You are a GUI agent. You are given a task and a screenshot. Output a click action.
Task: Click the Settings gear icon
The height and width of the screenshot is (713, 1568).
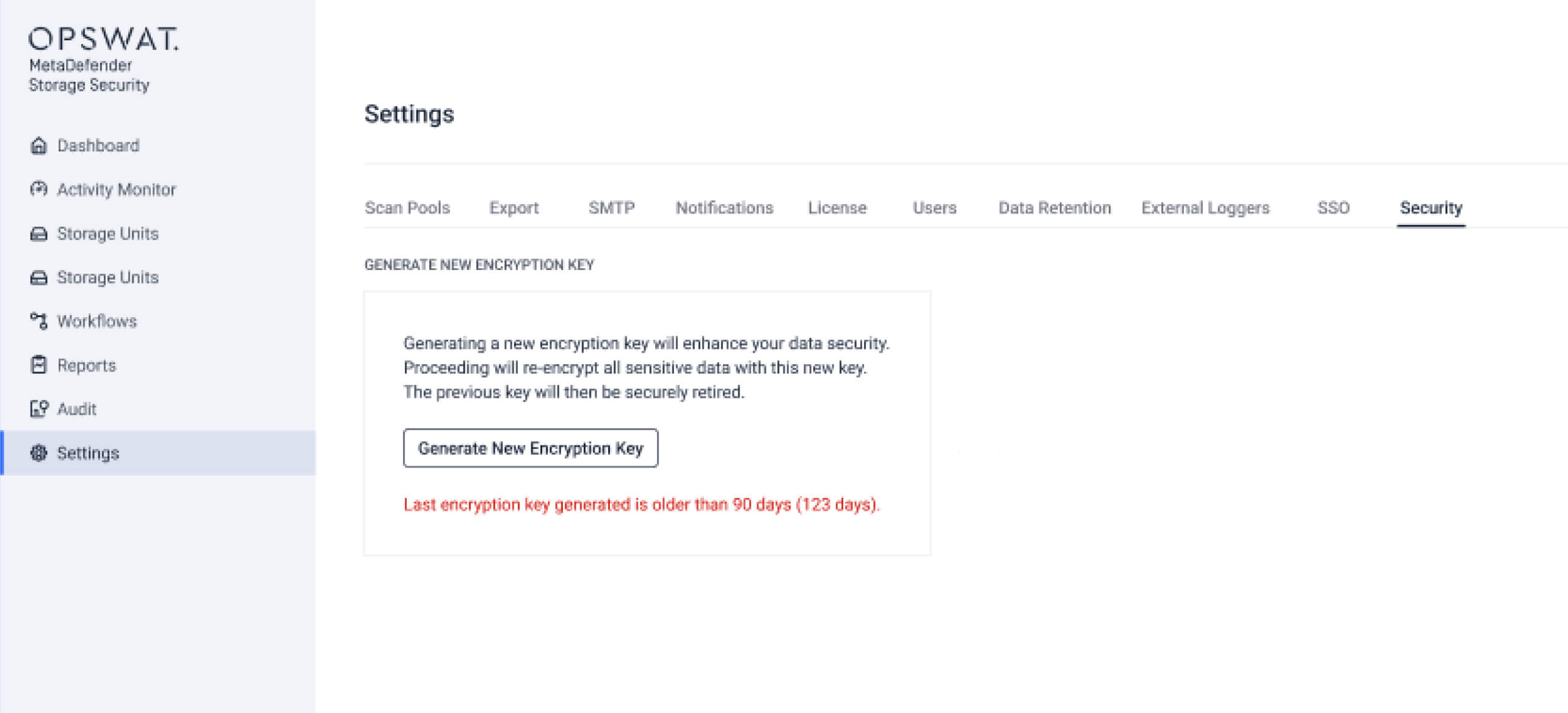(39, 453)
